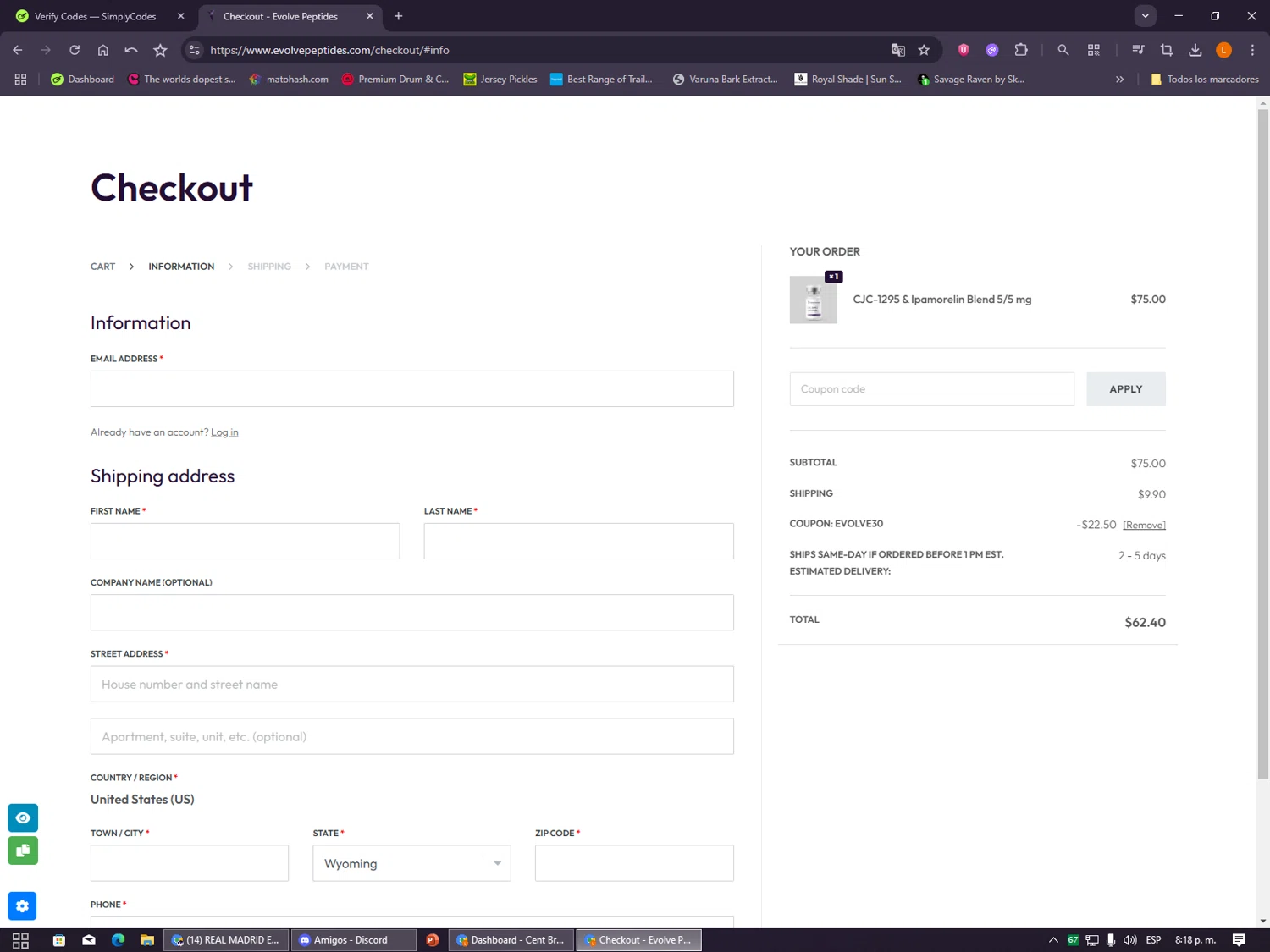
Task: Open Amigos - Discord from taskbar
Action: click(353, 940)
